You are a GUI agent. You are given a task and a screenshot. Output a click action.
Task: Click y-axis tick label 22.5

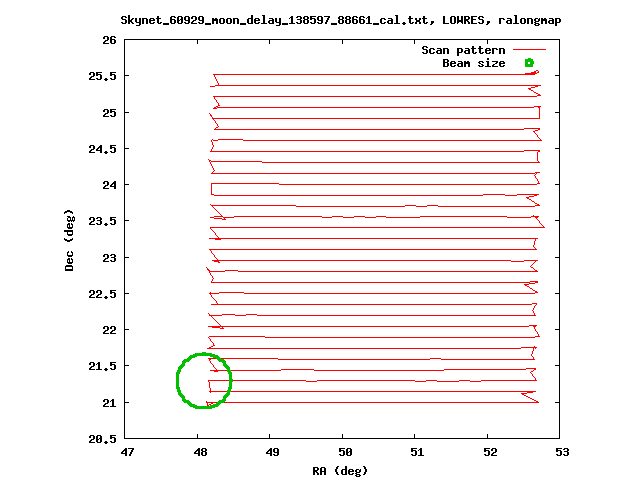pyautogui.click(x=102, y=294)
